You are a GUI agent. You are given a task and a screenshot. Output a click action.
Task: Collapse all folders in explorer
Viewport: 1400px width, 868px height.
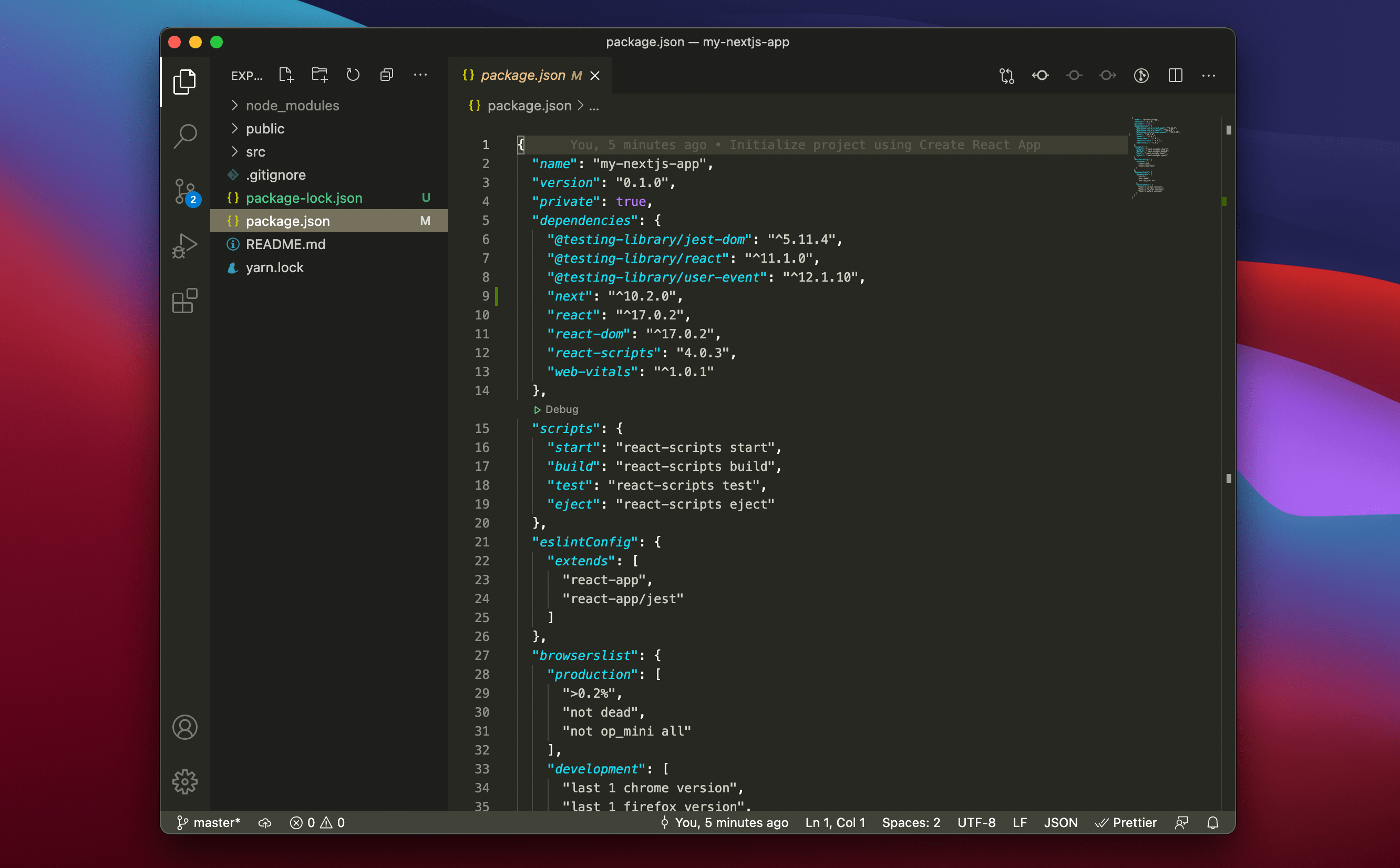387,75
